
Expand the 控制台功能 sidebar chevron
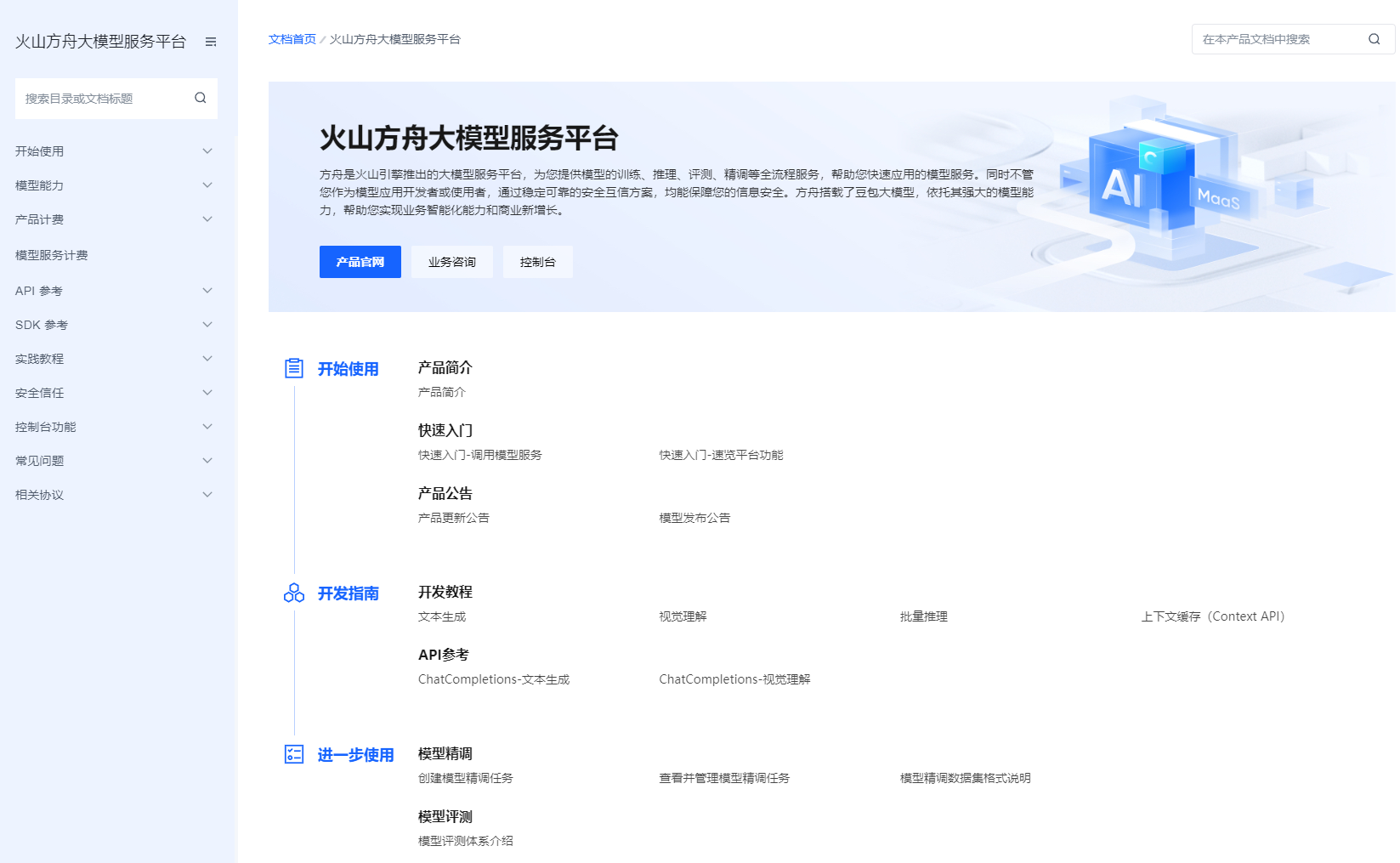coord(207,426)
